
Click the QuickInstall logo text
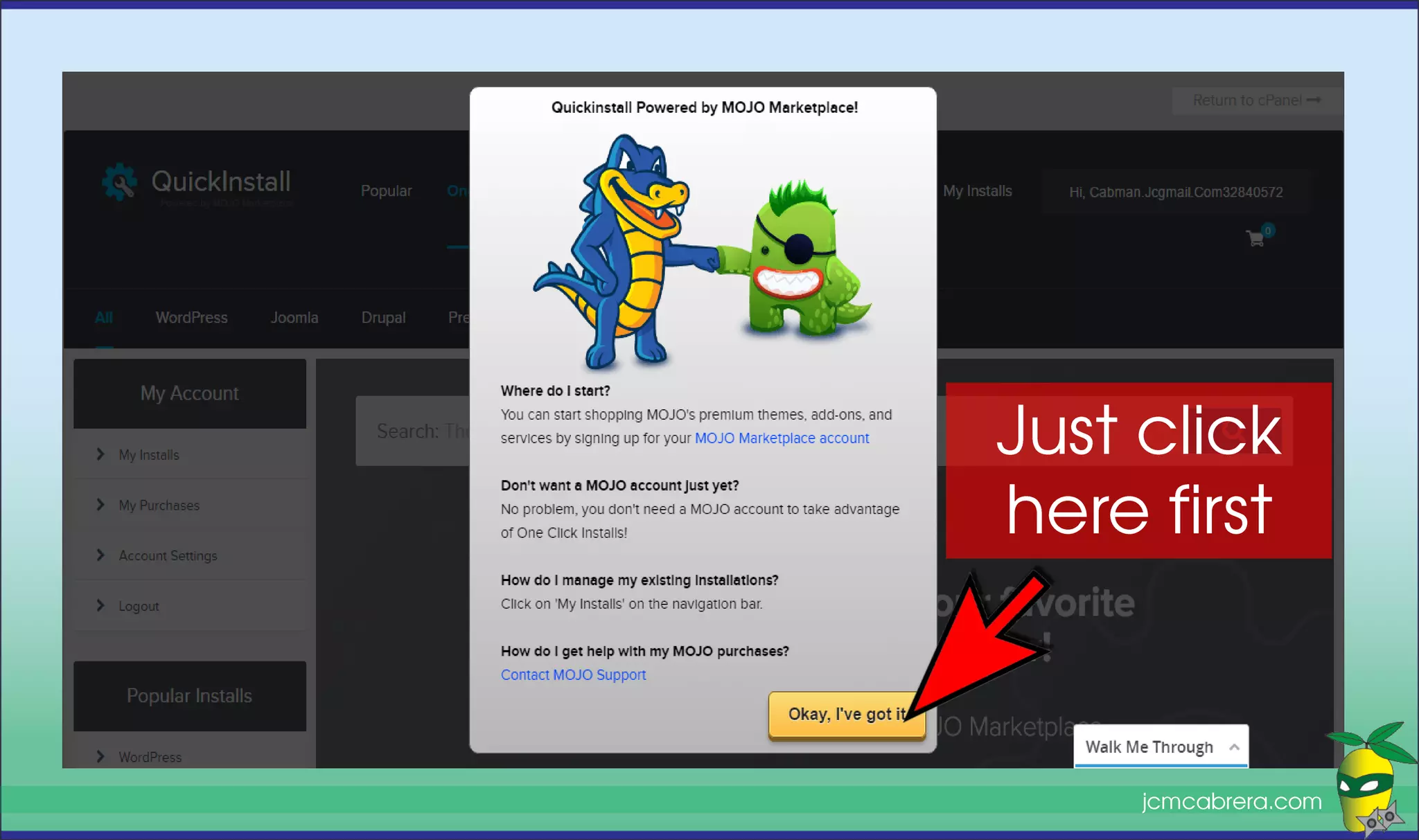click(x=221, y=182)
